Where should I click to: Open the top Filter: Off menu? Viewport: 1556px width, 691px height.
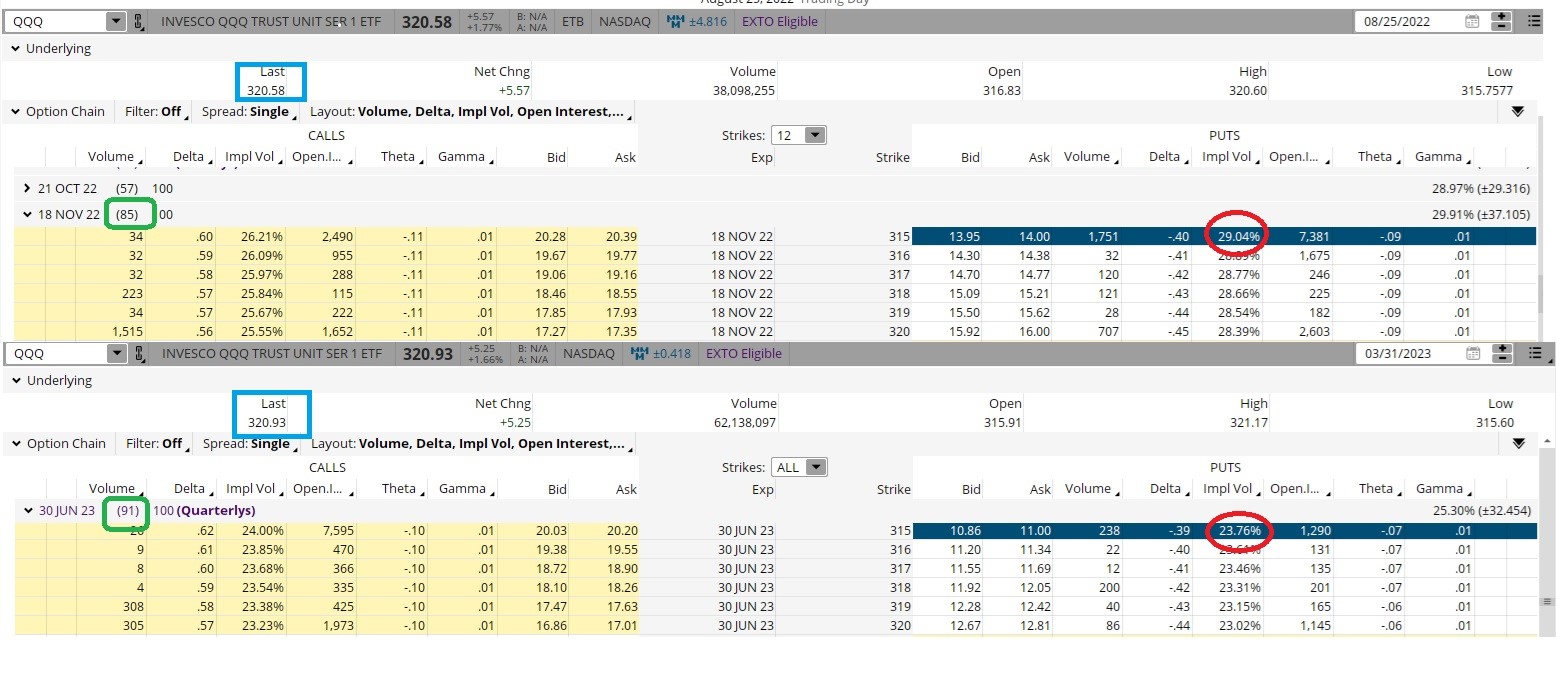153,112
